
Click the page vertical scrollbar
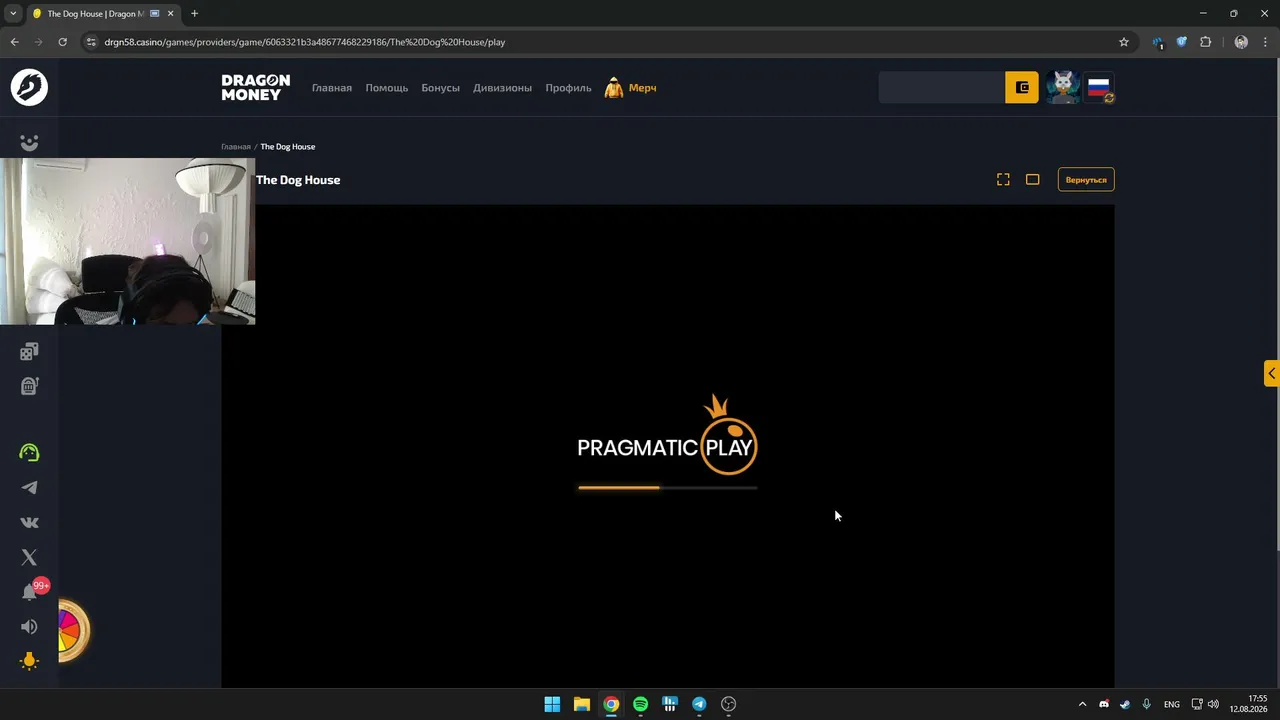point(1276,303)
